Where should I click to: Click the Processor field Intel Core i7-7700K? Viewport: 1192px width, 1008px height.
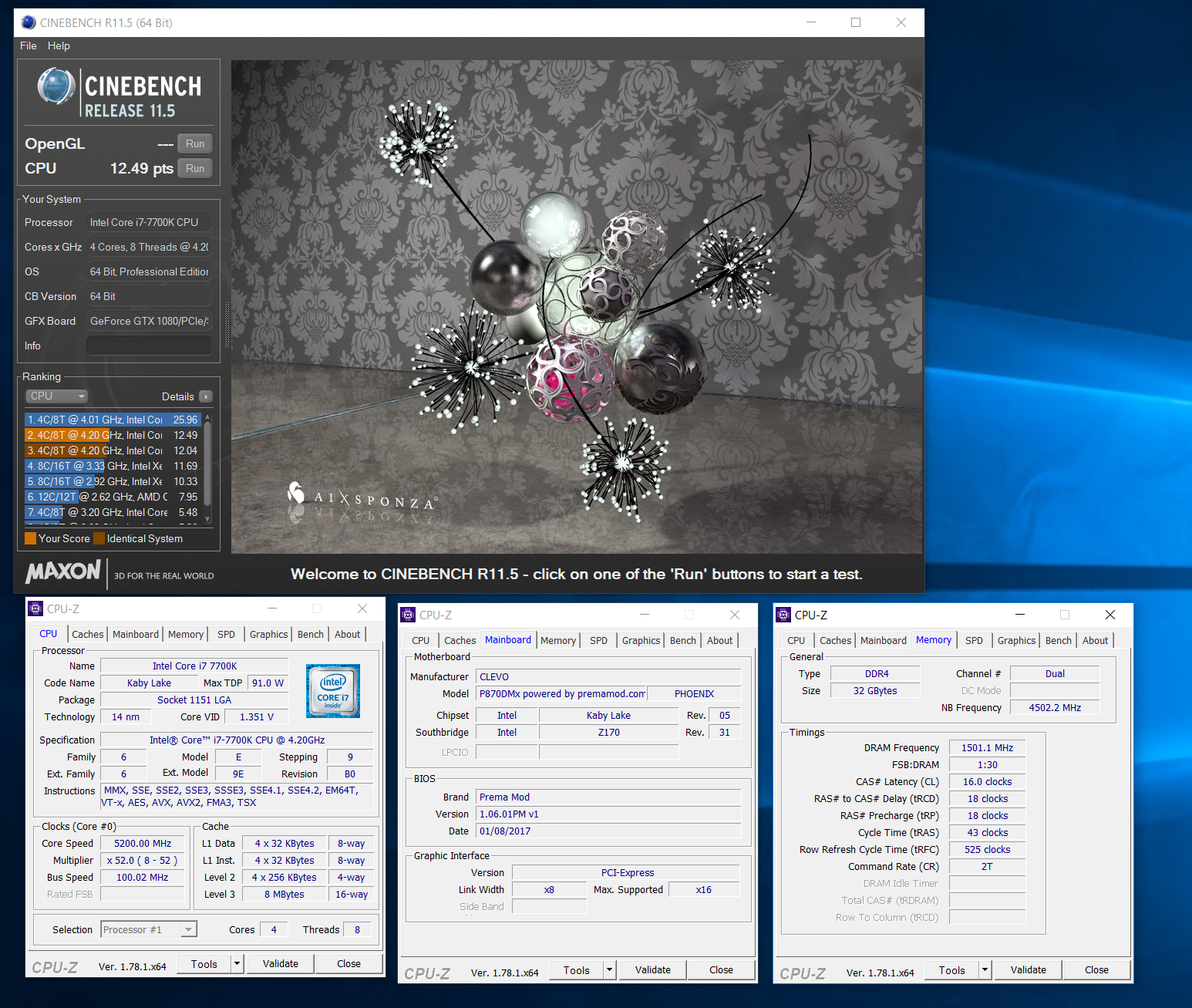[x=149, y=222]
